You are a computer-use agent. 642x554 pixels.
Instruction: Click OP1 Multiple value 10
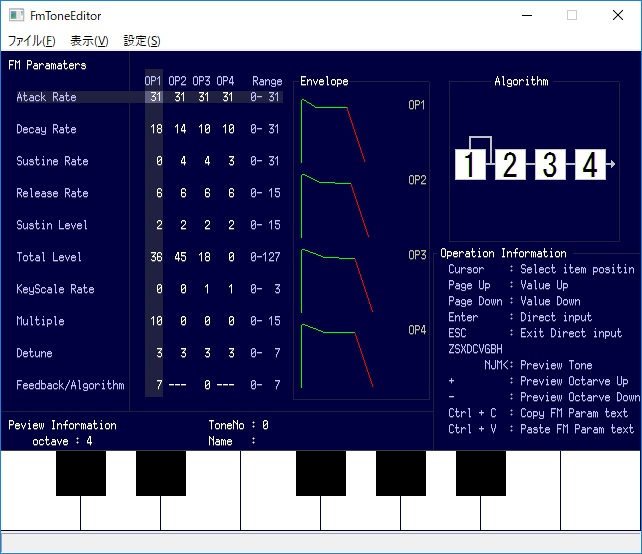156,321
